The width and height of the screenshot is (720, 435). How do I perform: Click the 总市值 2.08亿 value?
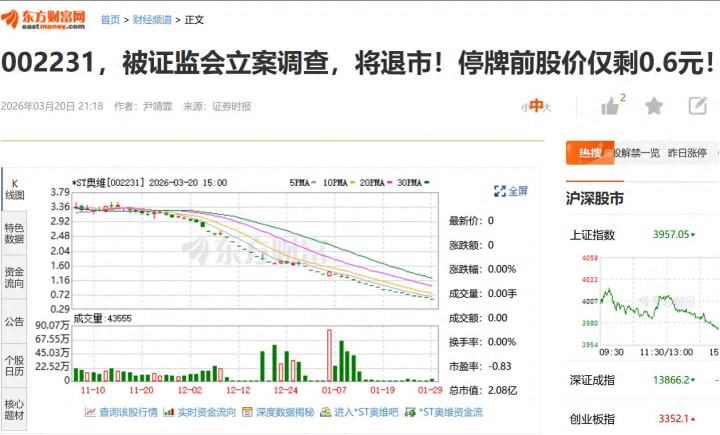(502, 390)
